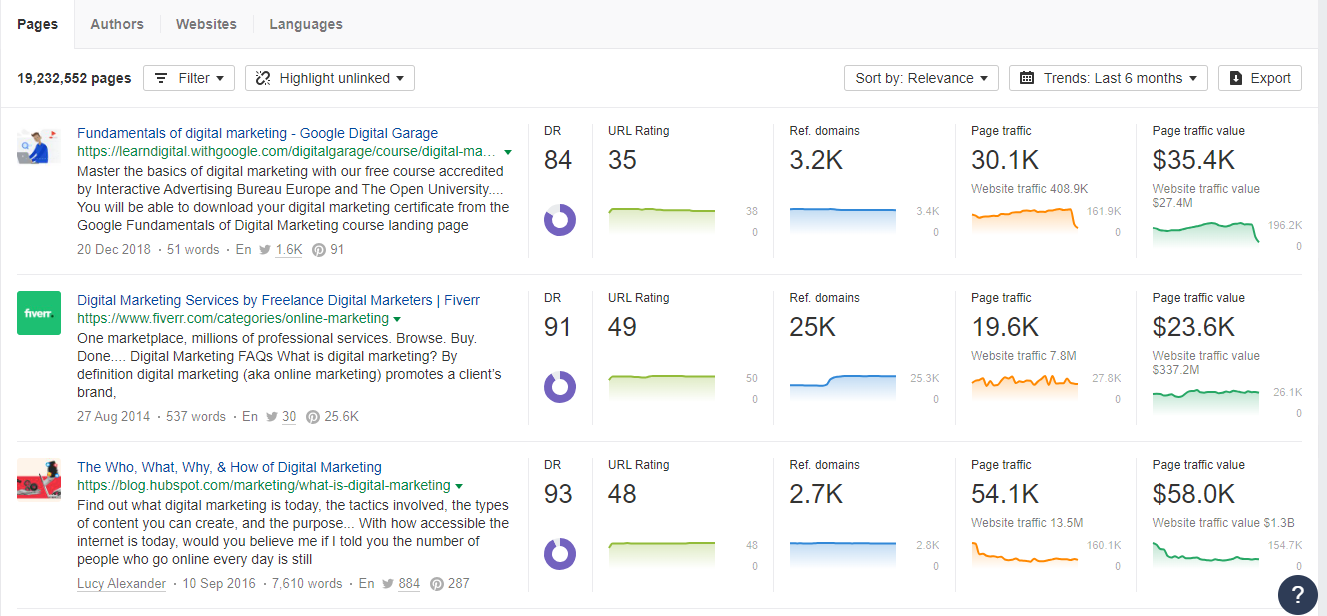Expand URL arrow for blog.hubspot.com link
The image size is (1327, 616).
click(459, 486)
